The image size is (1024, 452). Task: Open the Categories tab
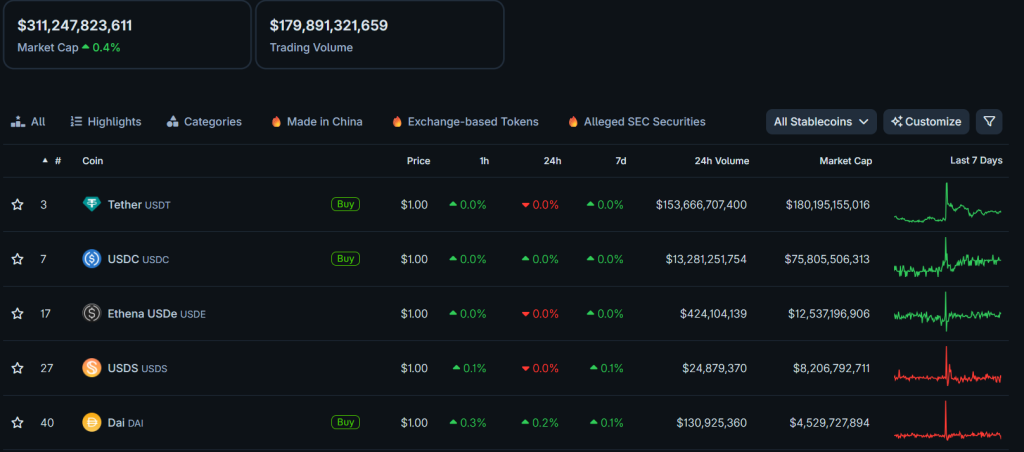tap(204, 122)
